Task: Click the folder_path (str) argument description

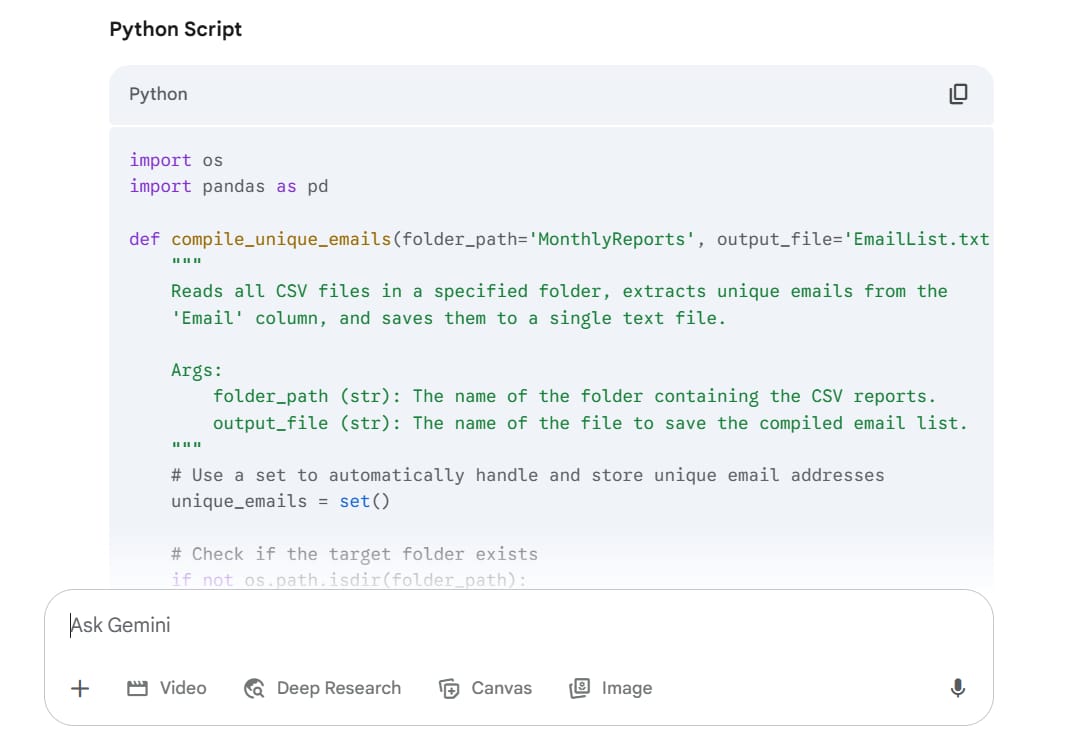Action: [x=574, y=397]
